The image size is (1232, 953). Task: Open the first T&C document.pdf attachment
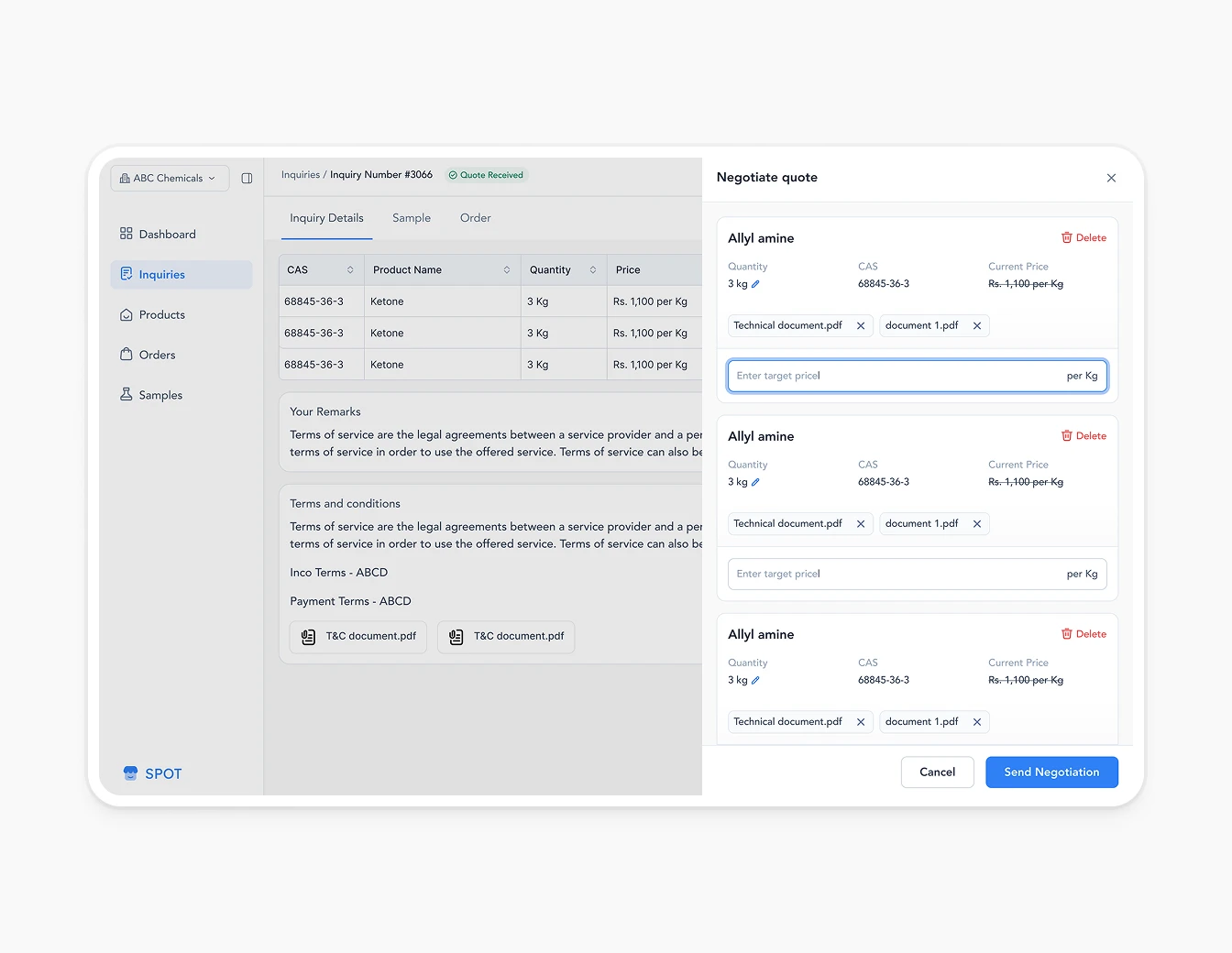(x=357, y=636)
